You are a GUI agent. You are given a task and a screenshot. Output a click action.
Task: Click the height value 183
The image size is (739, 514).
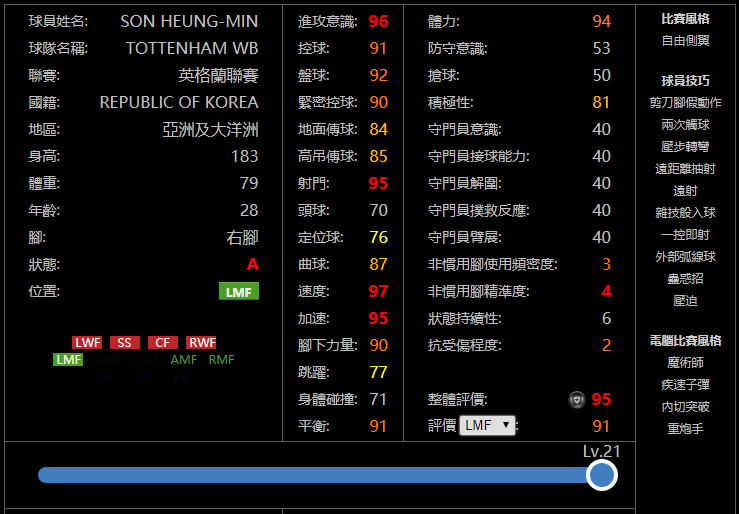pyautogui.click(x=245, y=156)
